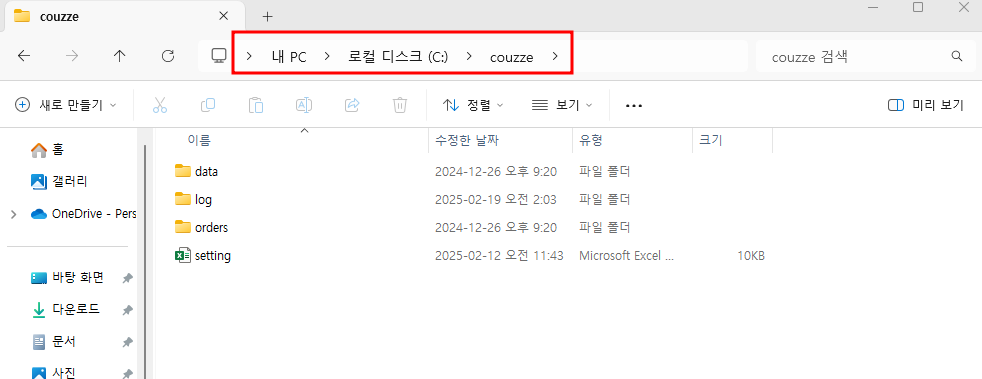Open the three-dot more options menu
982x379 pixels.
click(x=634, y=106)
